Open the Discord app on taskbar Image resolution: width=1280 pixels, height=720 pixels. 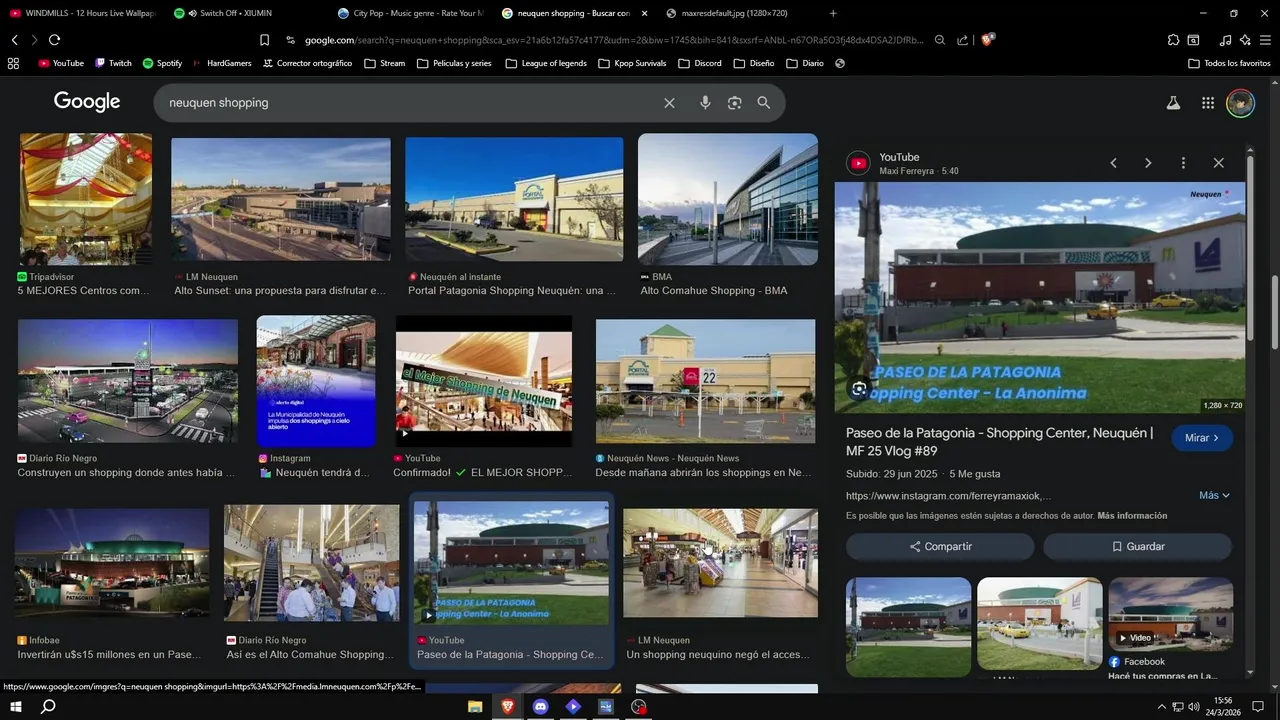(x=541, y=707)
